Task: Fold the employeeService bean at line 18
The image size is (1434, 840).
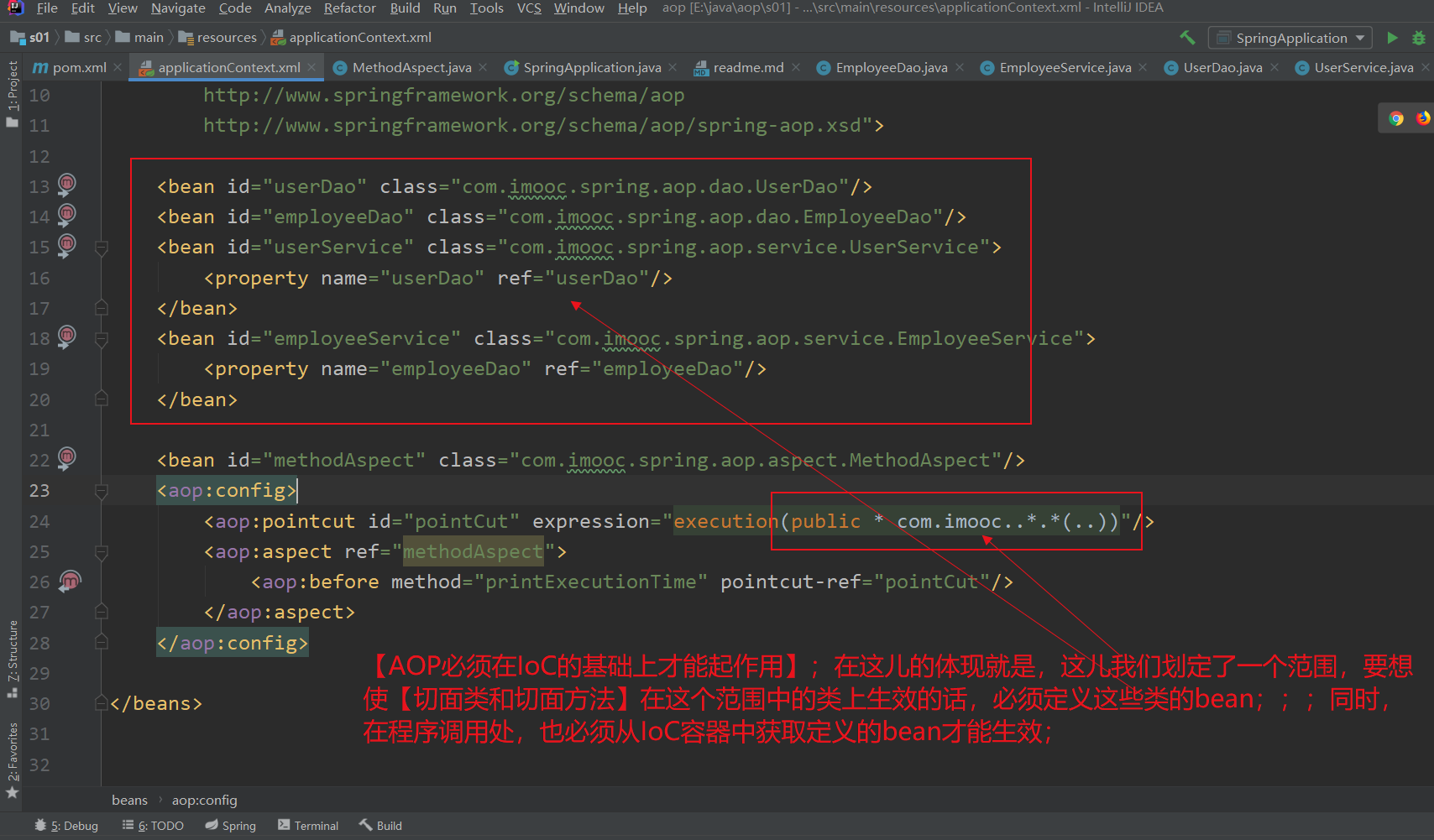Action: coord(102,338)
